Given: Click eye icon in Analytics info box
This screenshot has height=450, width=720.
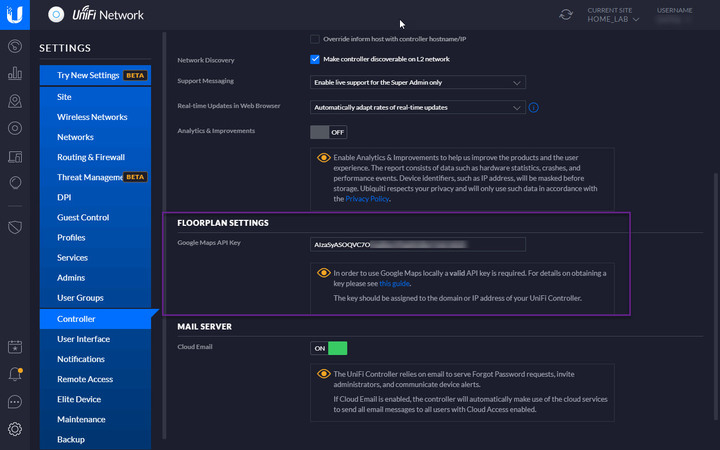Looking at the screenshot, I should click(x=323, y=158).
